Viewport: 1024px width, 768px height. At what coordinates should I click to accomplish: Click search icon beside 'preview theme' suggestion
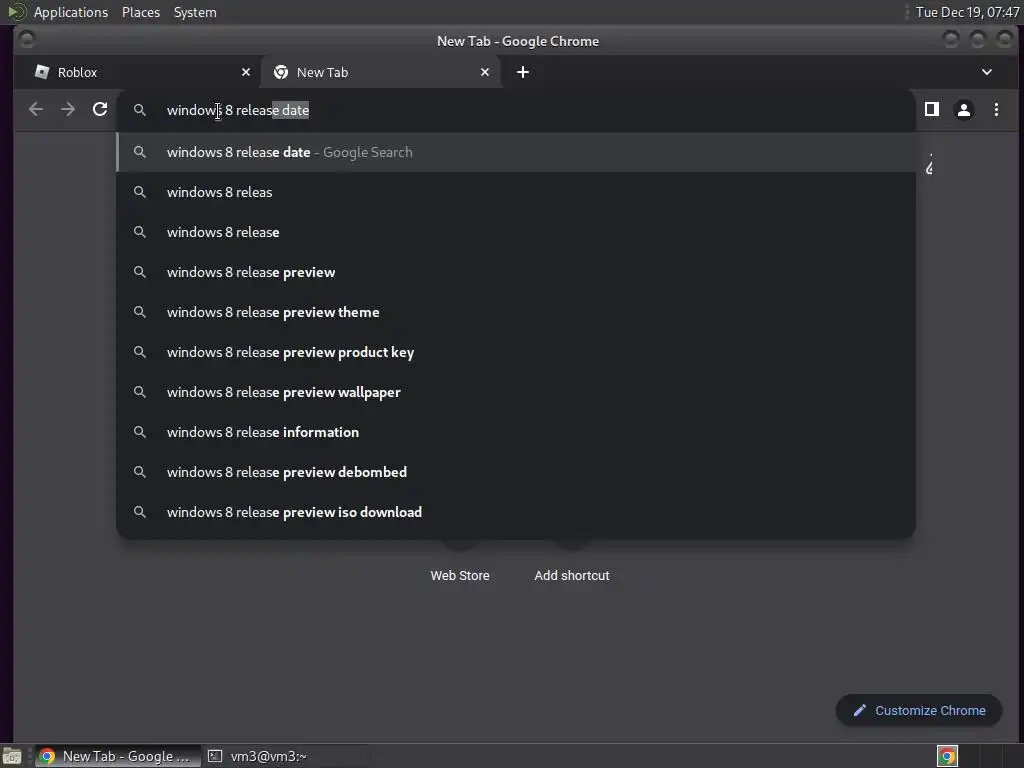point(140,312)
